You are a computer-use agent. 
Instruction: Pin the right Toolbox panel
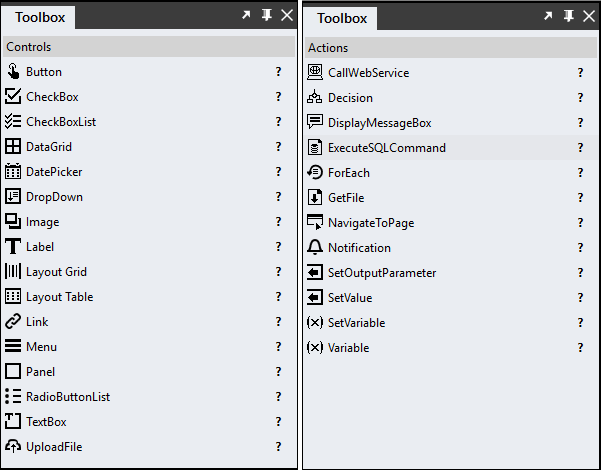tap(569, 16)
